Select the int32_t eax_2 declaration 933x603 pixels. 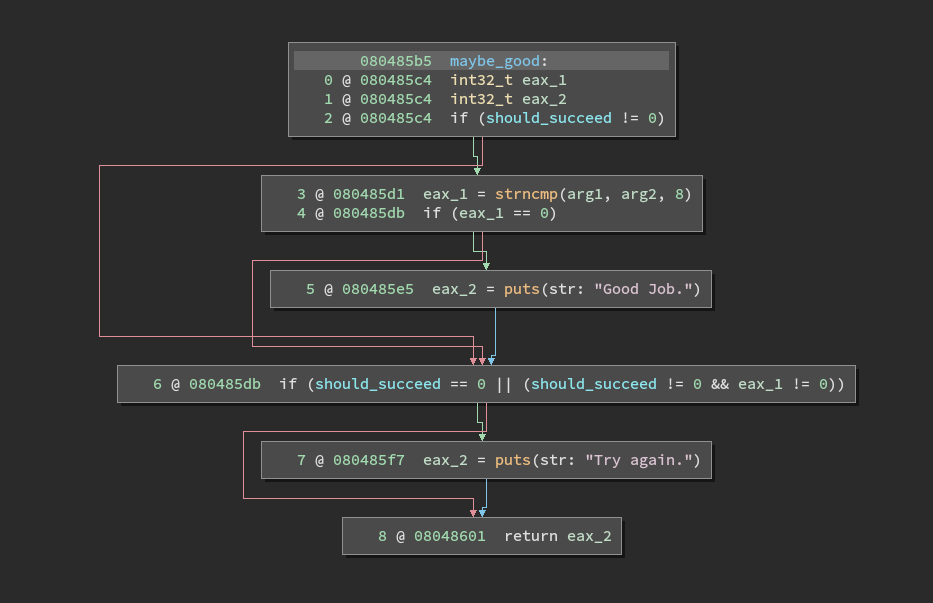pyautogui.click(x=508, y=99)
